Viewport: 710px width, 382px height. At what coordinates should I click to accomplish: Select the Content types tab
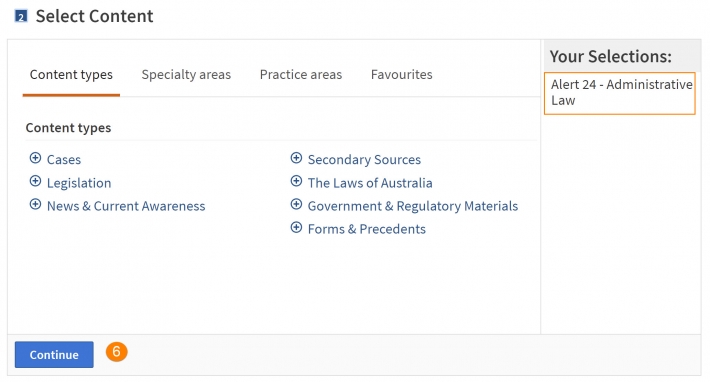(71, 75)
